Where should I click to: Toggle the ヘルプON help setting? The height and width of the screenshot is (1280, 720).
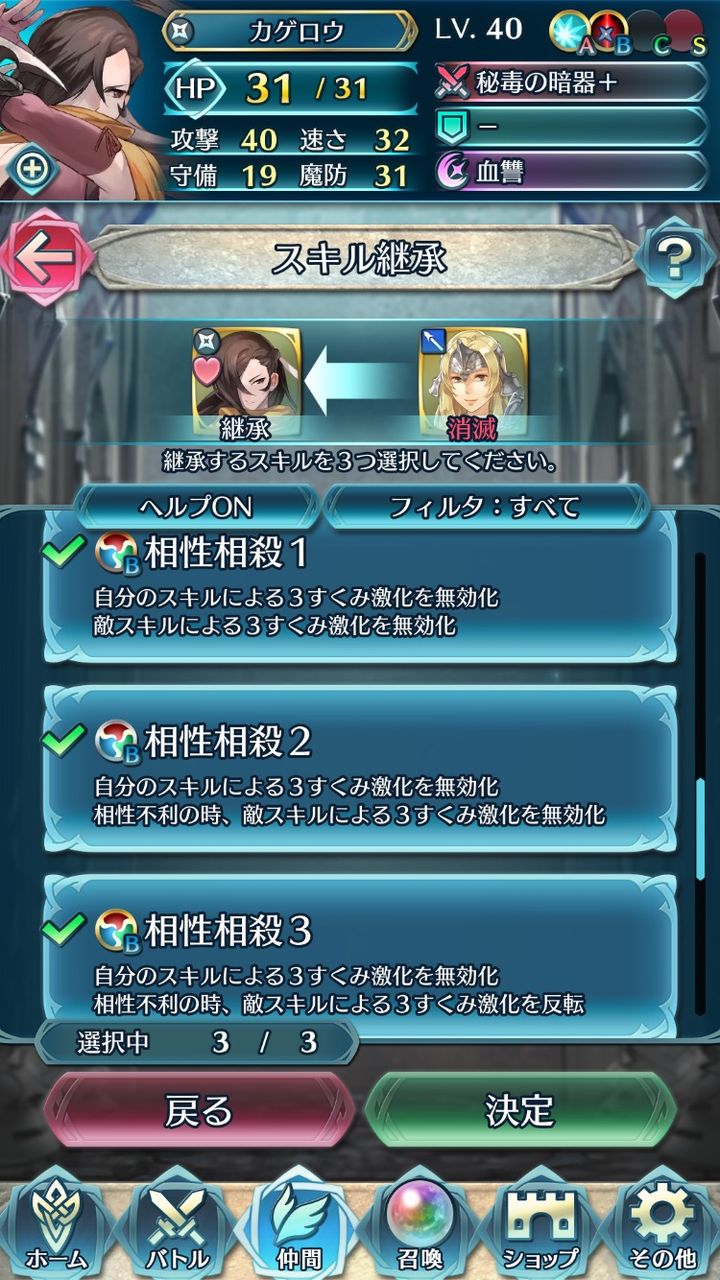click(197, 507)
